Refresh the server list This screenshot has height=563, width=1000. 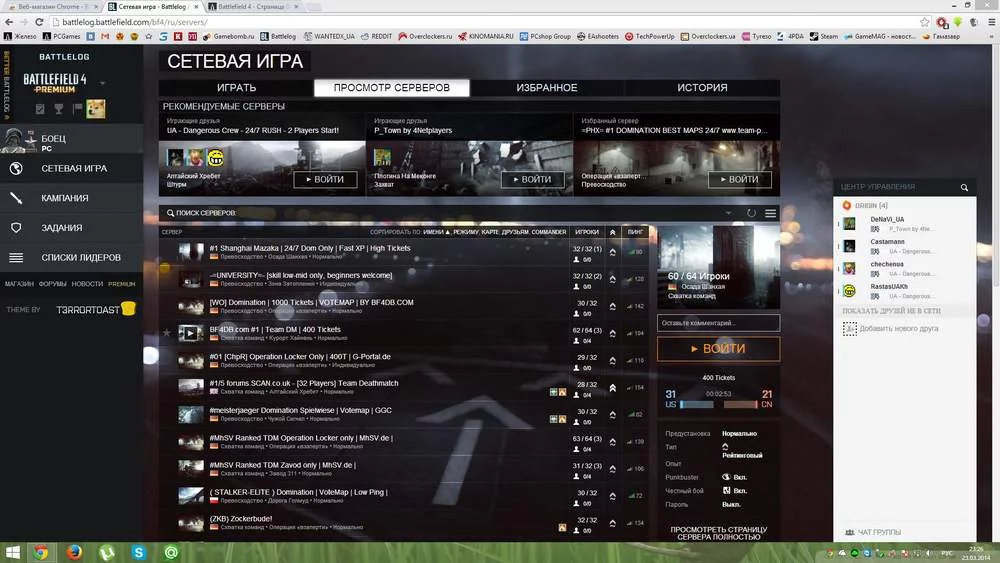[x=751, y=213]
